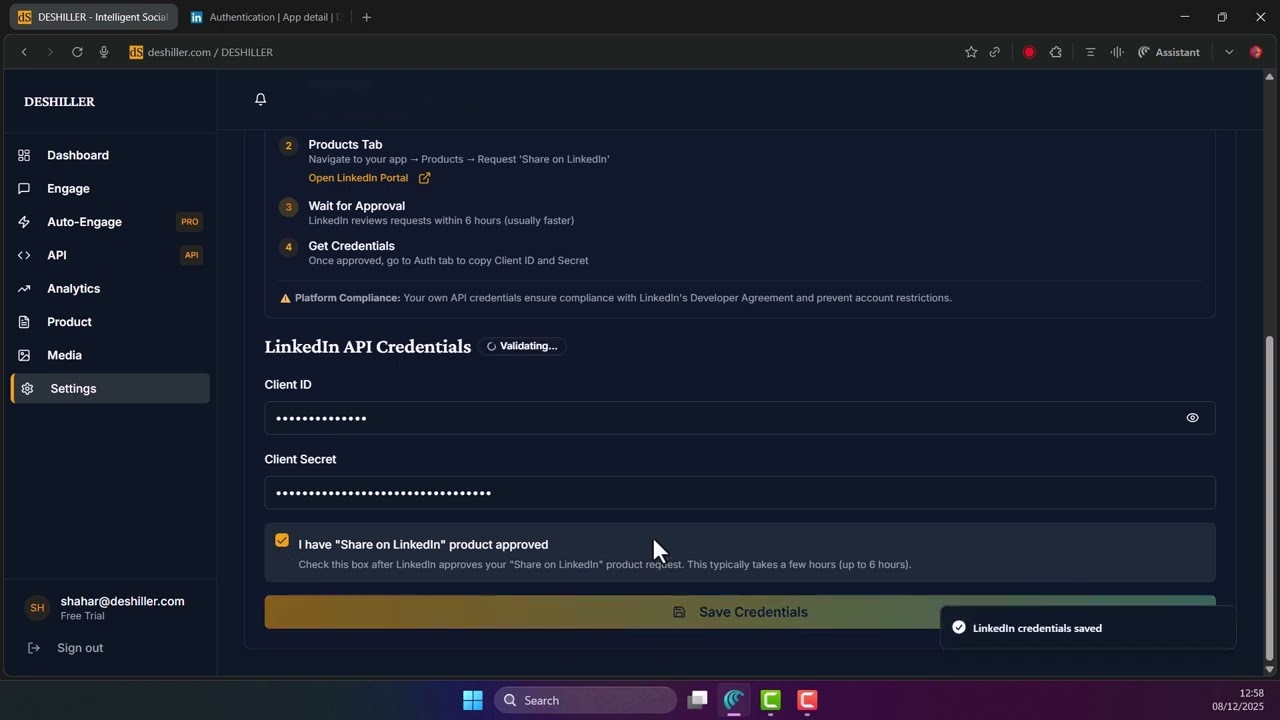The height and width of the screenshot is (720, 1280).
Task: Reload the page with the refresh icon
Action: 77,52
